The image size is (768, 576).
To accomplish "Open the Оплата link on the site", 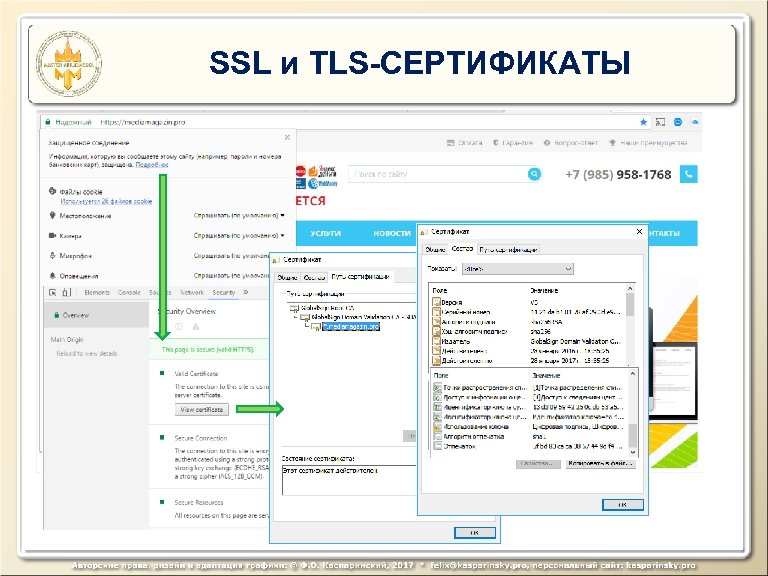I will [464, 143].
